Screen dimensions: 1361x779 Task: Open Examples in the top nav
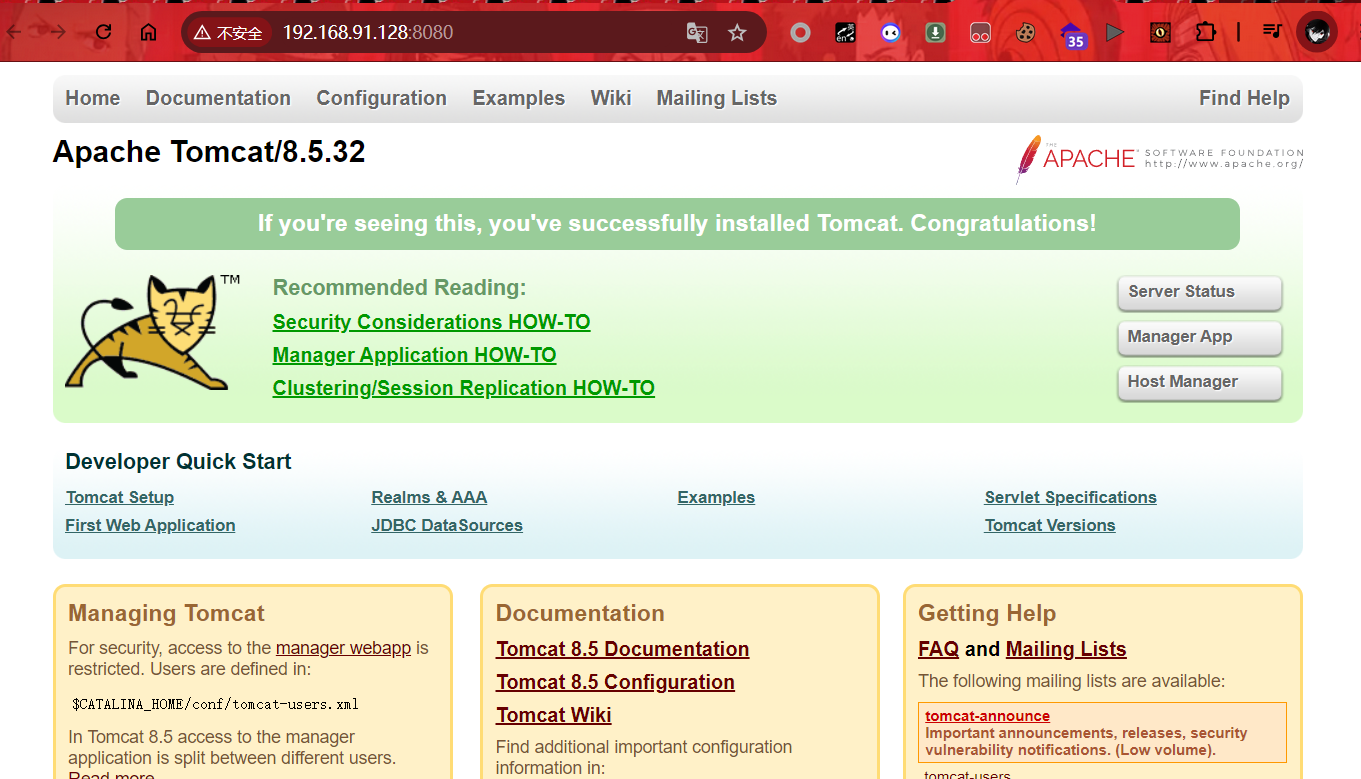pyautogui.click(x=519, y=98)
